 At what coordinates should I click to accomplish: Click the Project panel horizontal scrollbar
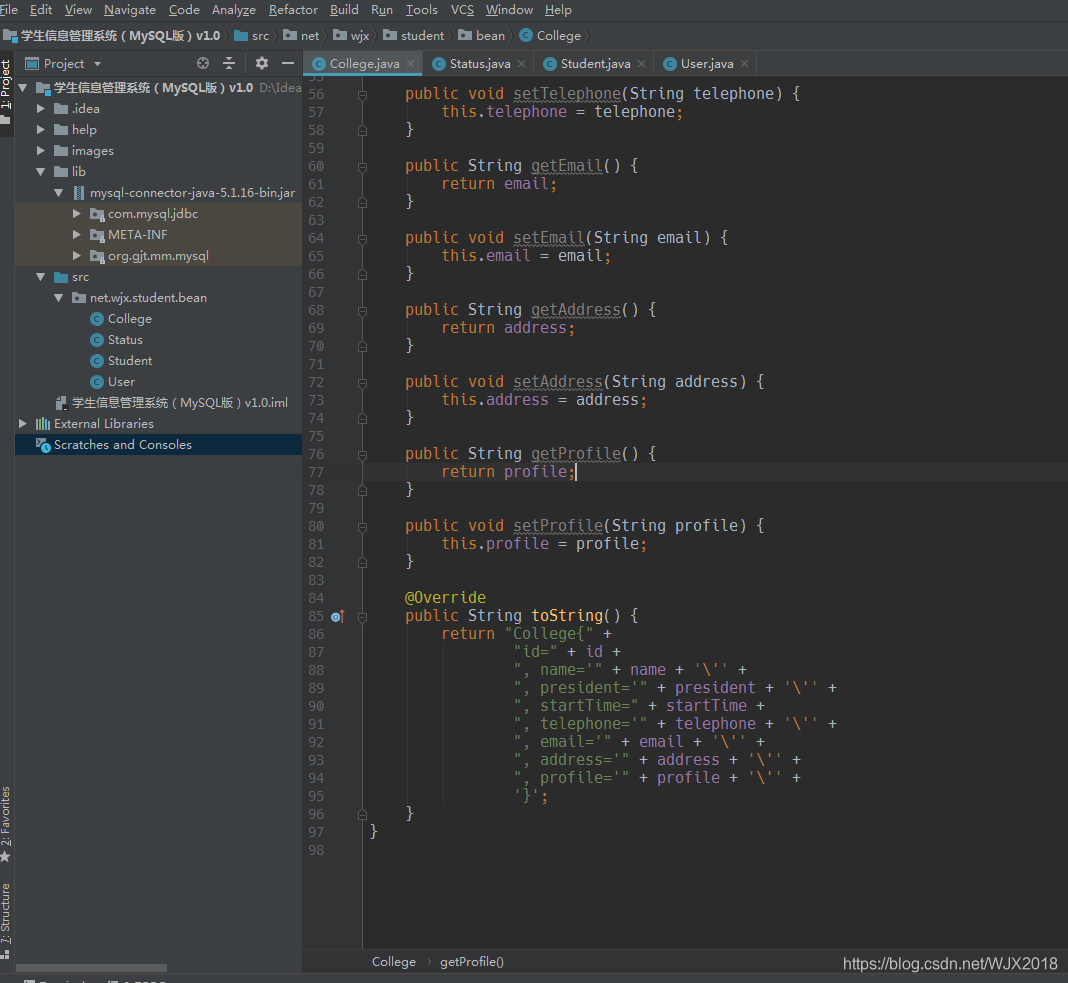click(91, 968)
